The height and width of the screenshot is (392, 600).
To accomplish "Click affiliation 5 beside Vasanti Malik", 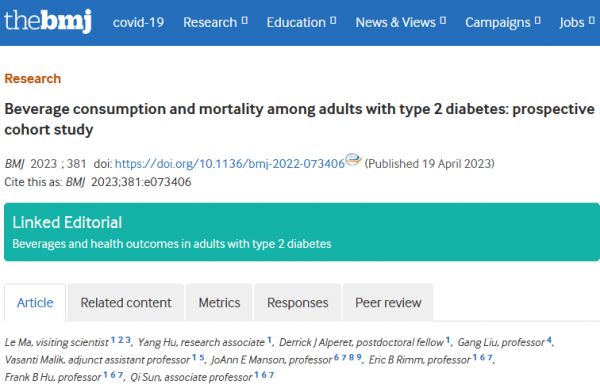I will coord(202,357).
